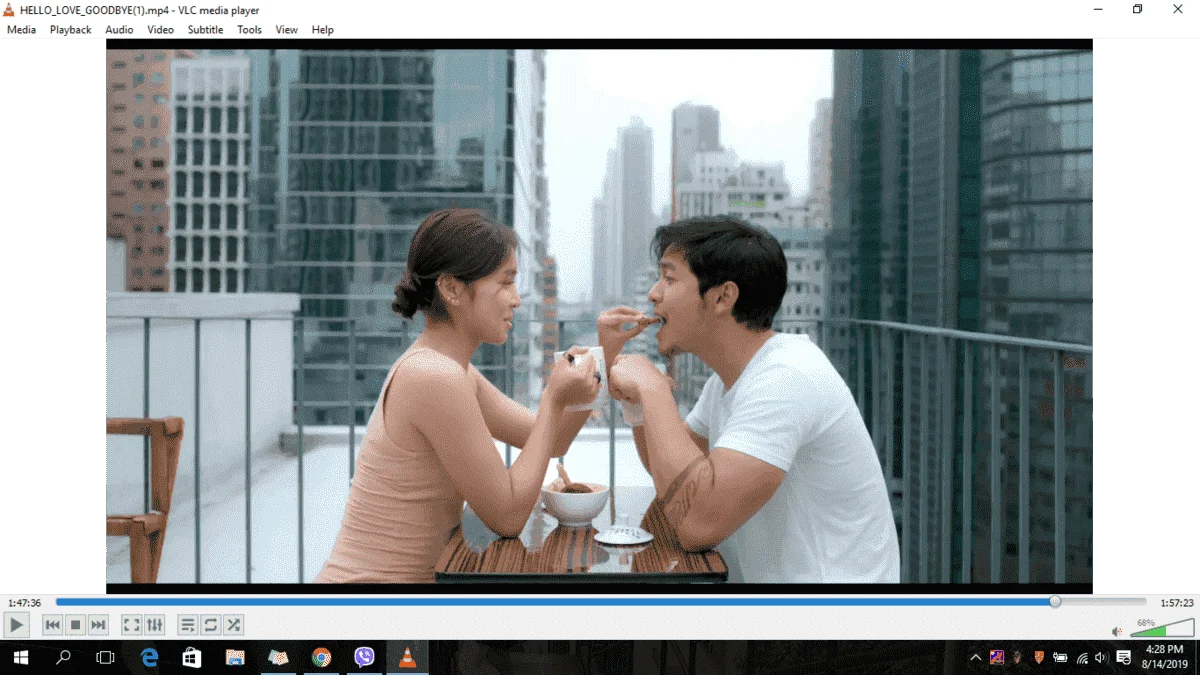Click the orange shield tray icon
Image resolution: width=1200 pixels, height=675 pixels.
point(1038,658)
